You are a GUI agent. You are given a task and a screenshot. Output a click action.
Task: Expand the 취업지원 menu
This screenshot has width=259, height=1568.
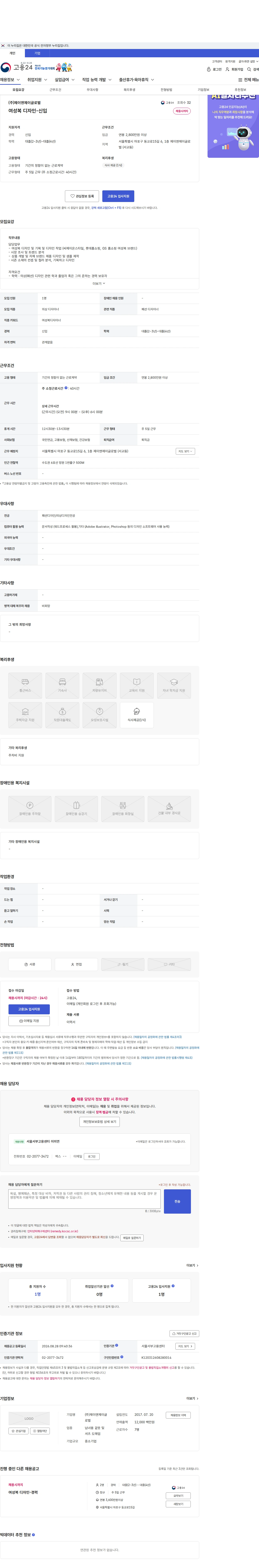coord(38,80)
